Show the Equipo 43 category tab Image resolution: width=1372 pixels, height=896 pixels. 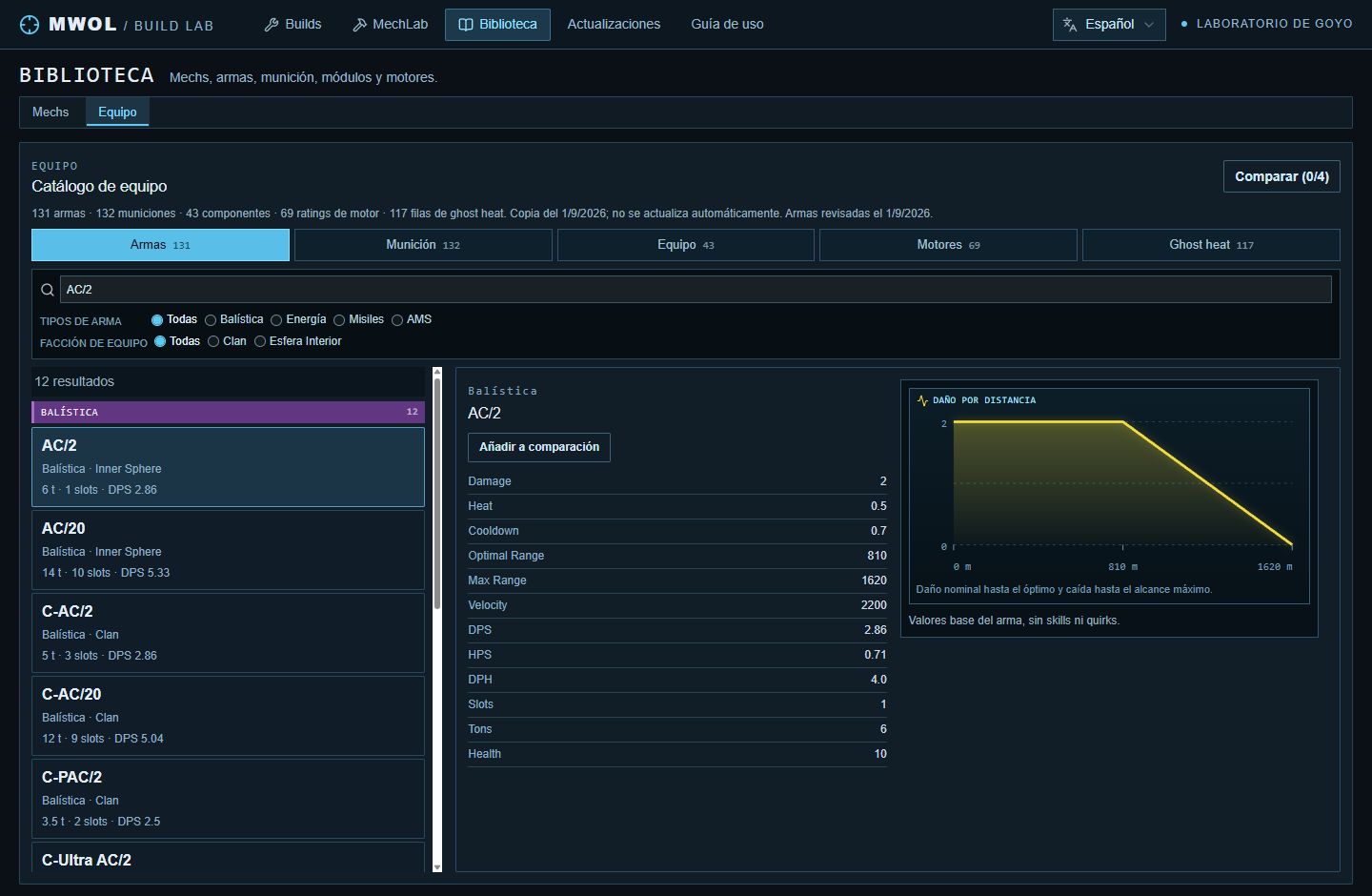686,245
